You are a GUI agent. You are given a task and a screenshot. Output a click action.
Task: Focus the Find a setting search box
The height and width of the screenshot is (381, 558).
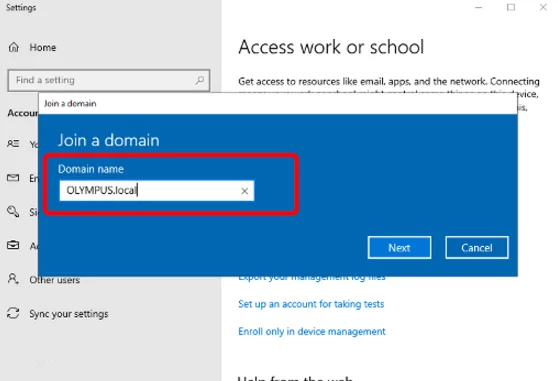click(109, 80)
